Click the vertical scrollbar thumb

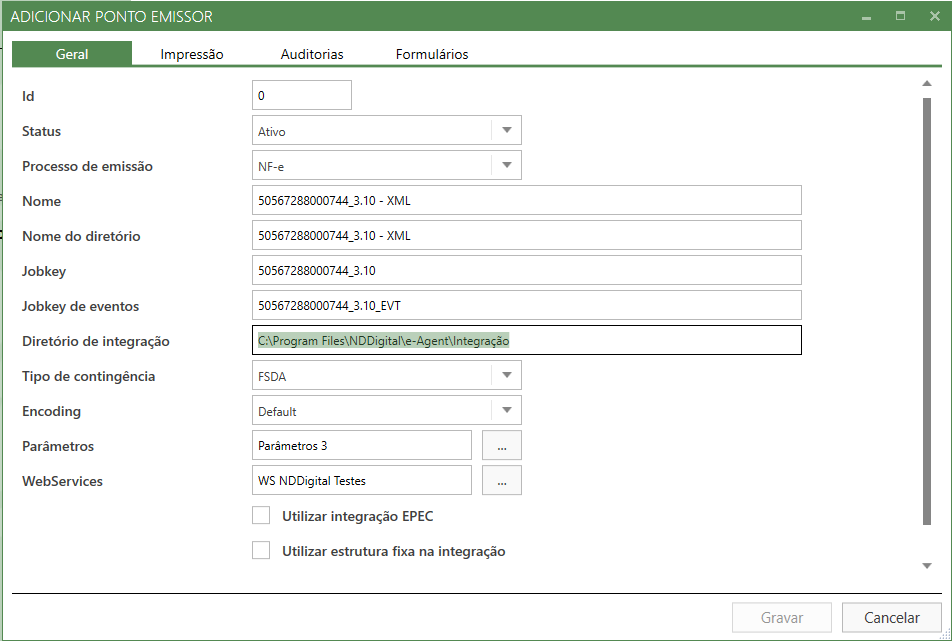[926, 310]
